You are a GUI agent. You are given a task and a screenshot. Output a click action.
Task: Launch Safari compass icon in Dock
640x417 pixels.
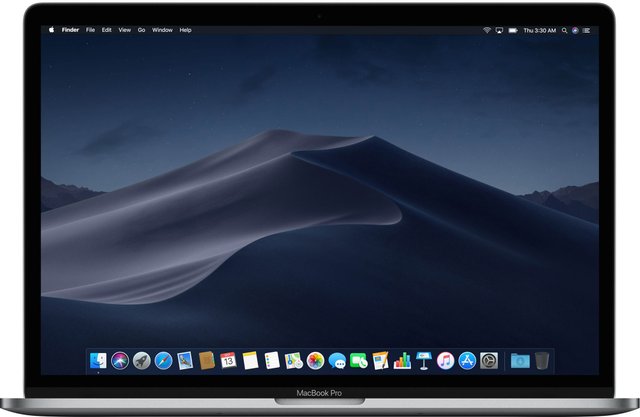click(x=163, y=360)
